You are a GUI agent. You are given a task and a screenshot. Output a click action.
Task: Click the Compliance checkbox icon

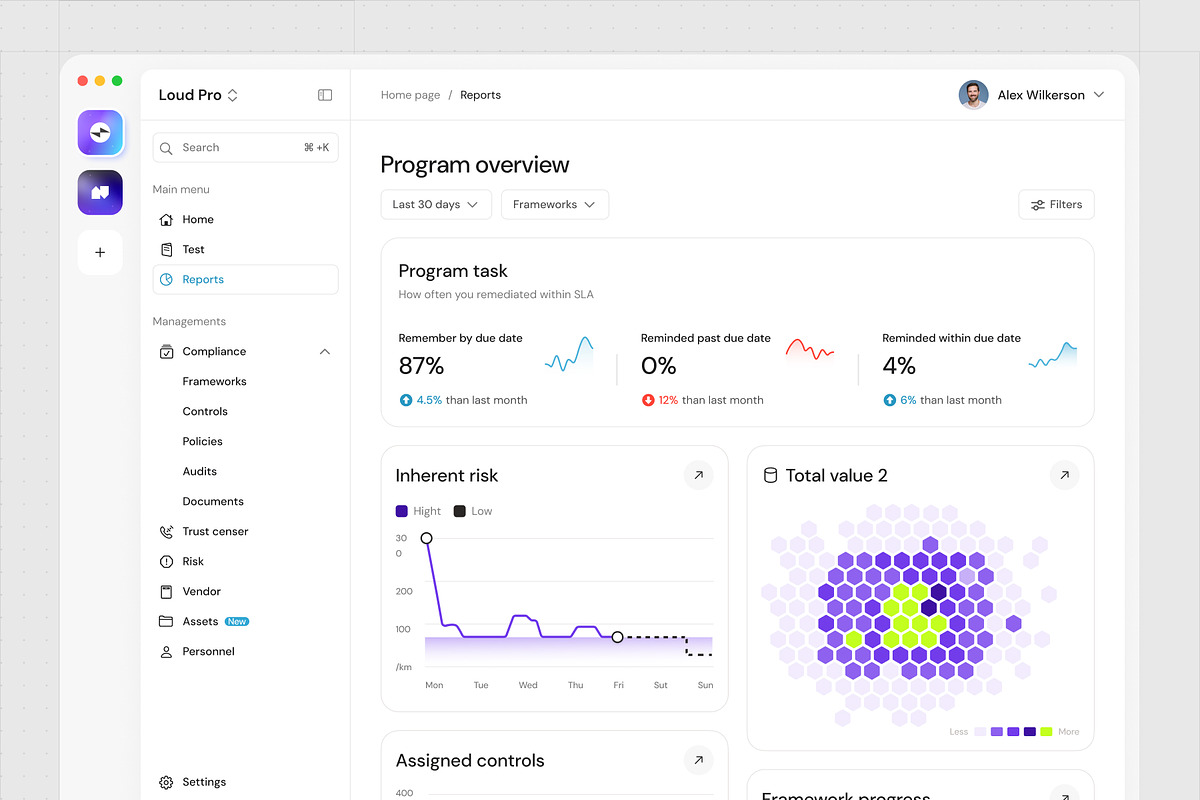(167, 352)
